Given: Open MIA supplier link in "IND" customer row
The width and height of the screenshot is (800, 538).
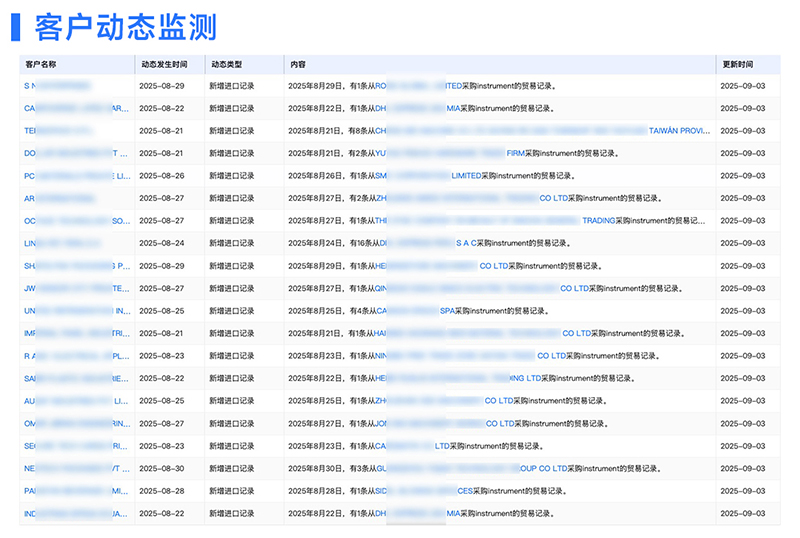Looking at the screenshot, I should point(418,513).
